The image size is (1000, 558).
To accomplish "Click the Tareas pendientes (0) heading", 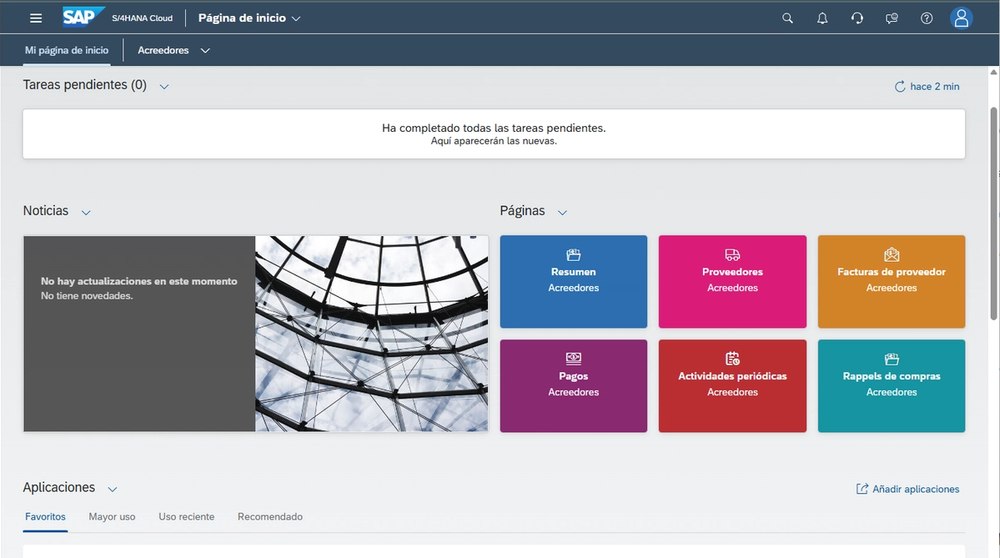I will tap(85, 85).
